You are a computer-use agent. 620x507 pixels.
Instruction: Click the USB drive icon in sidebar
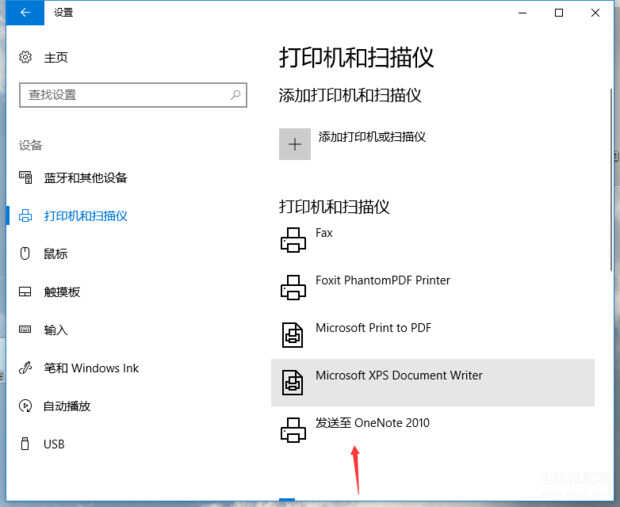25,443
